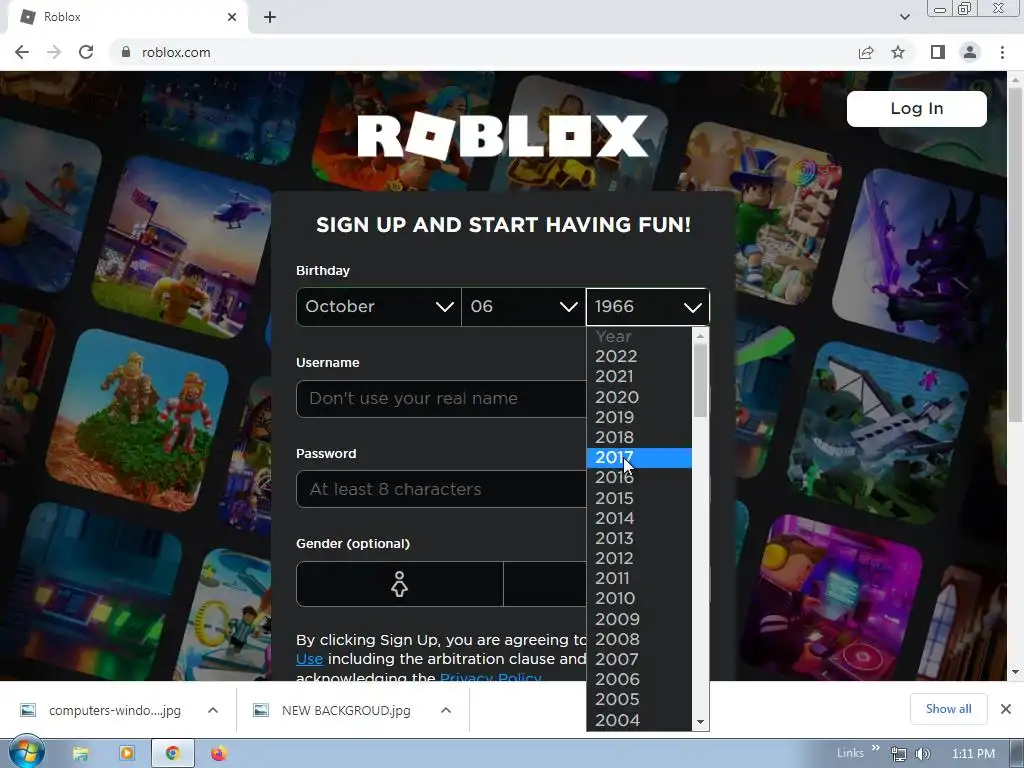Click the page scrollbar thumb
The width and height of the screenshot is (1024, 768).
(x=1015, y=255)
